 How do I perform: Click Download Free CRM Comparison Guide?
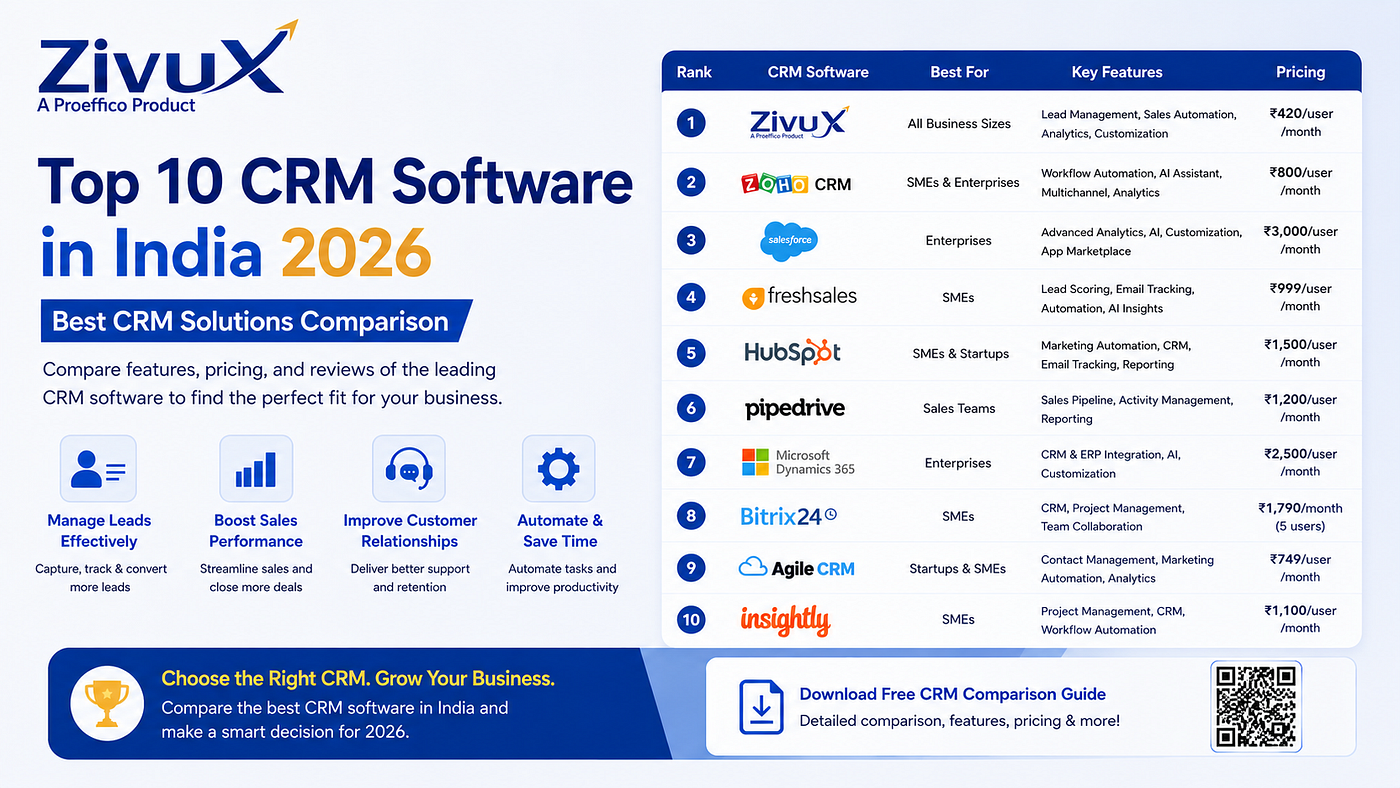pos(953,694)
